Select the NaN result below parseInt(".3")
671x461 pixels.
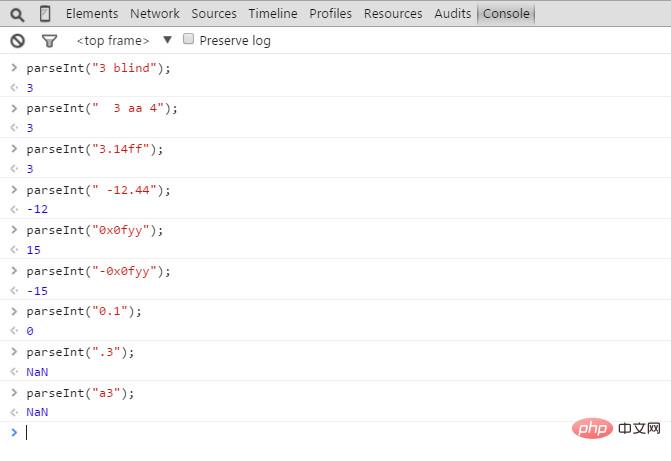coord(37,372)
